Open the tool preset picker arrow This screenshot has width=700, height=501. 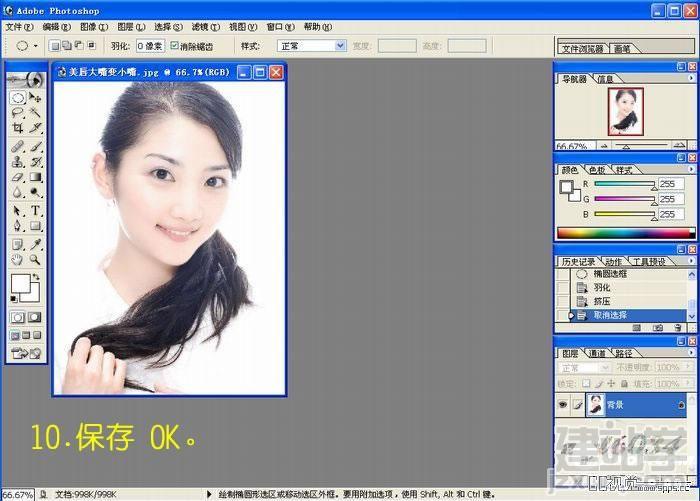coord(36,46)
